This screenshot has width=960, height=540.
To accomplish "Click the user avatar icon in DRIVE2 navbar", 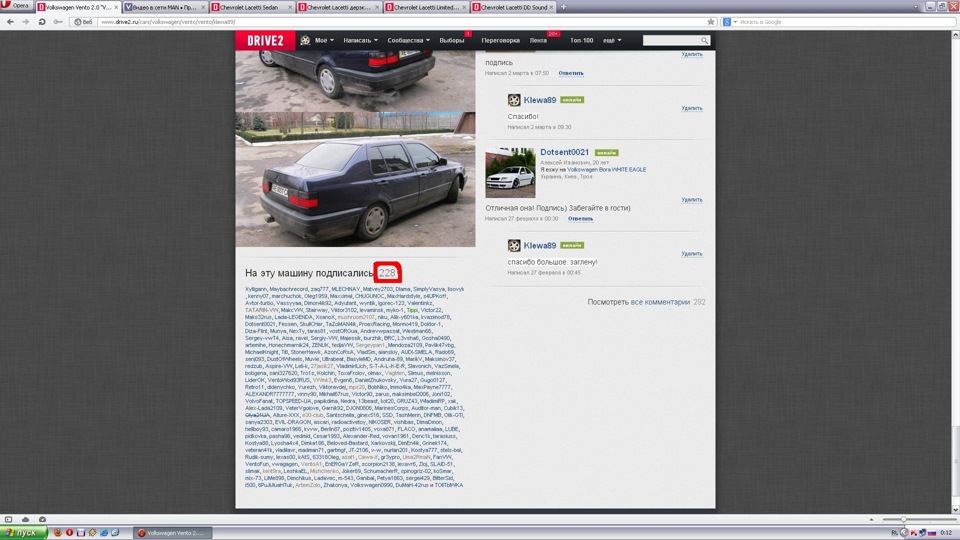I will pos(305,40).
